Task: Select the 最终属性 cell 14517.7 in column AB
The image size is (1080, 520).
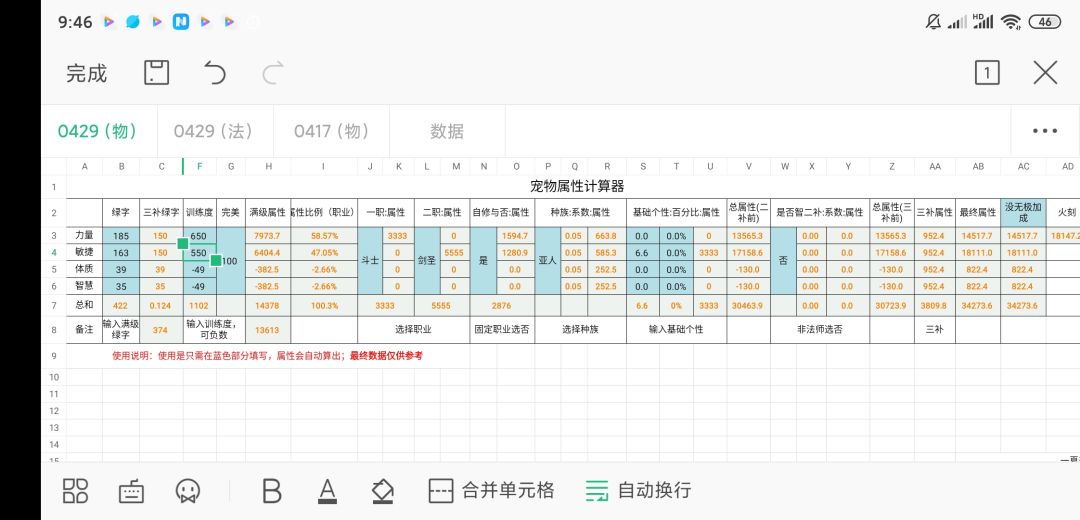Action: click(x=978, y=236)
